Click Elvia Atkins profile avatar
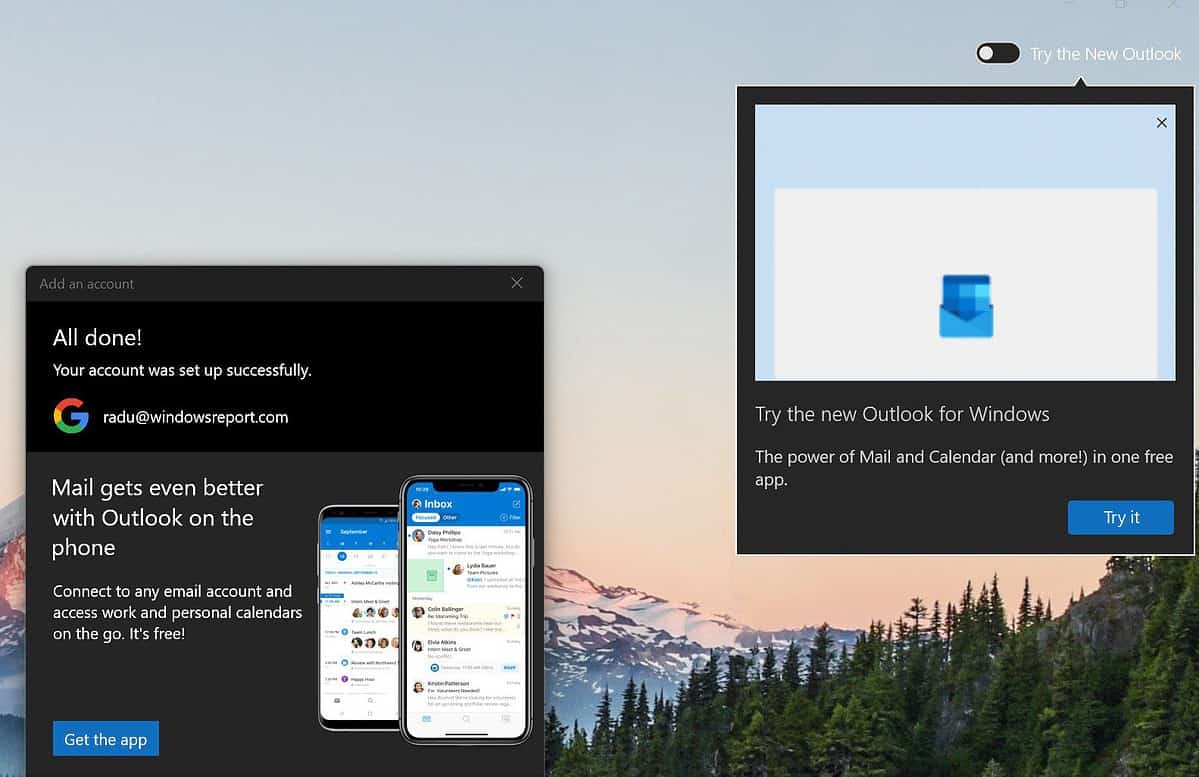The height and width of the screenshot is (777, 1199). pyautogui.click(x=417, y=643)
